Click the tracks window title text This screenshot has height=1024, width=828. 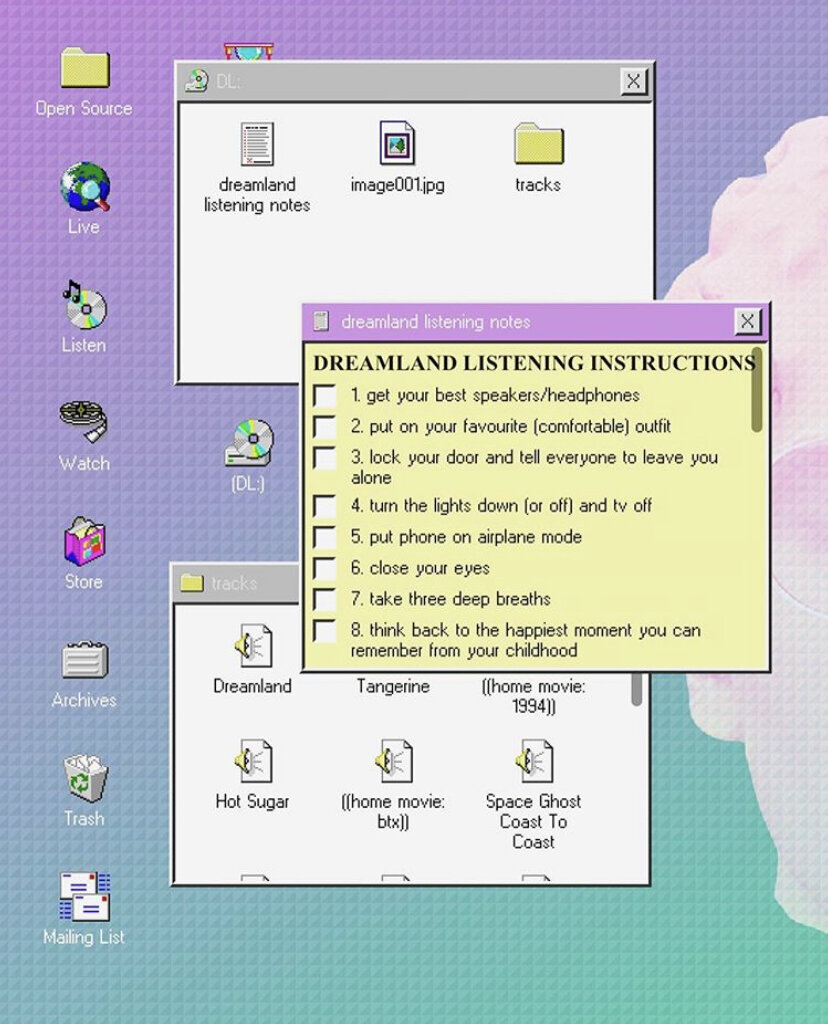pos(234,583)
